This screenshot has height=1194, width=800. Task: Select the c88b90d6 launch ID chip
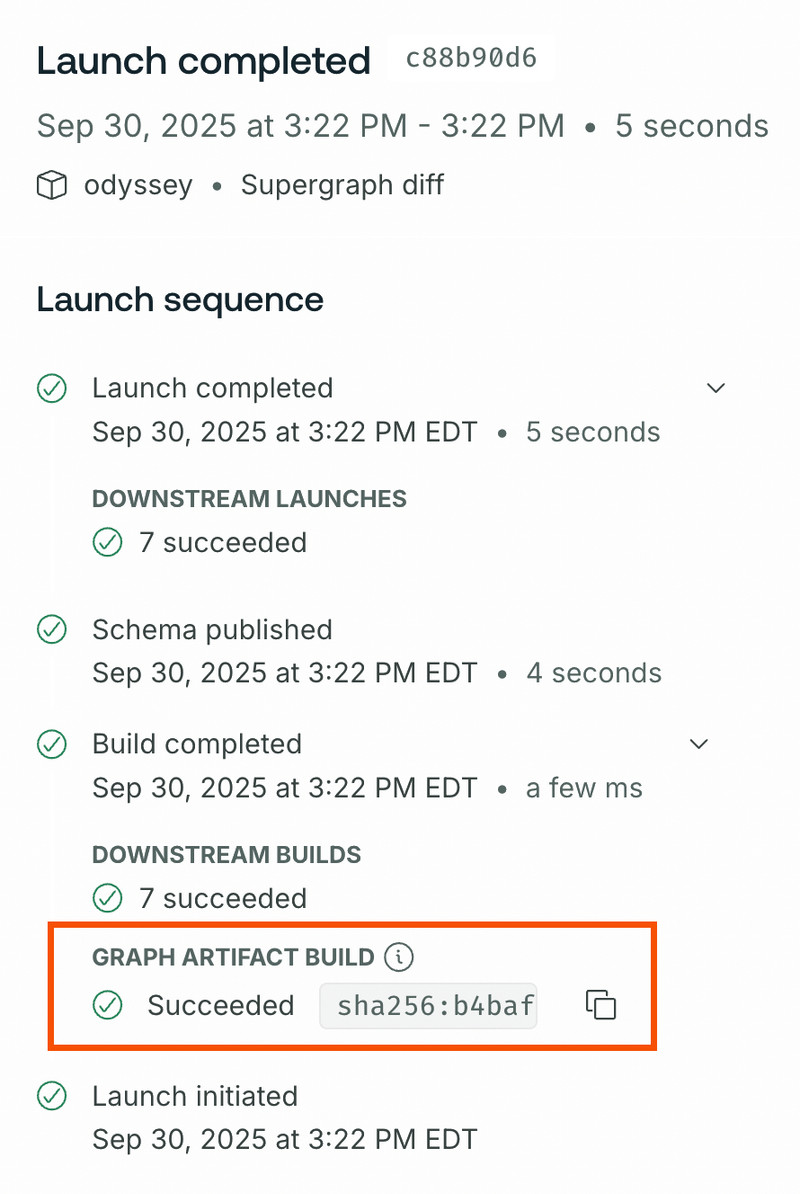[x=472, y=59]
